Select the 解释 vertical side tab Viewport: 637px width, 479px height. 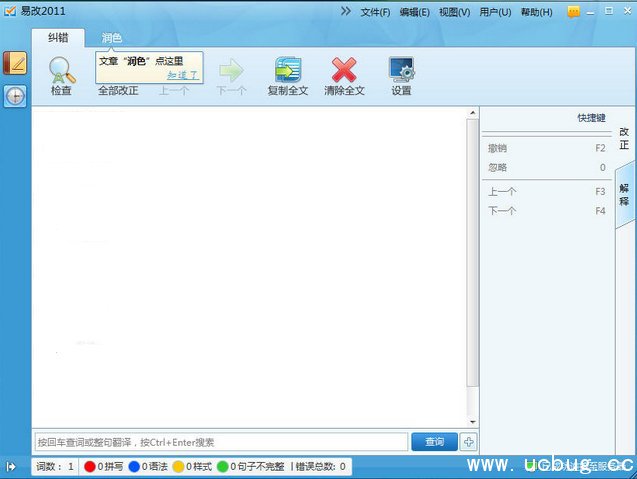624,195
